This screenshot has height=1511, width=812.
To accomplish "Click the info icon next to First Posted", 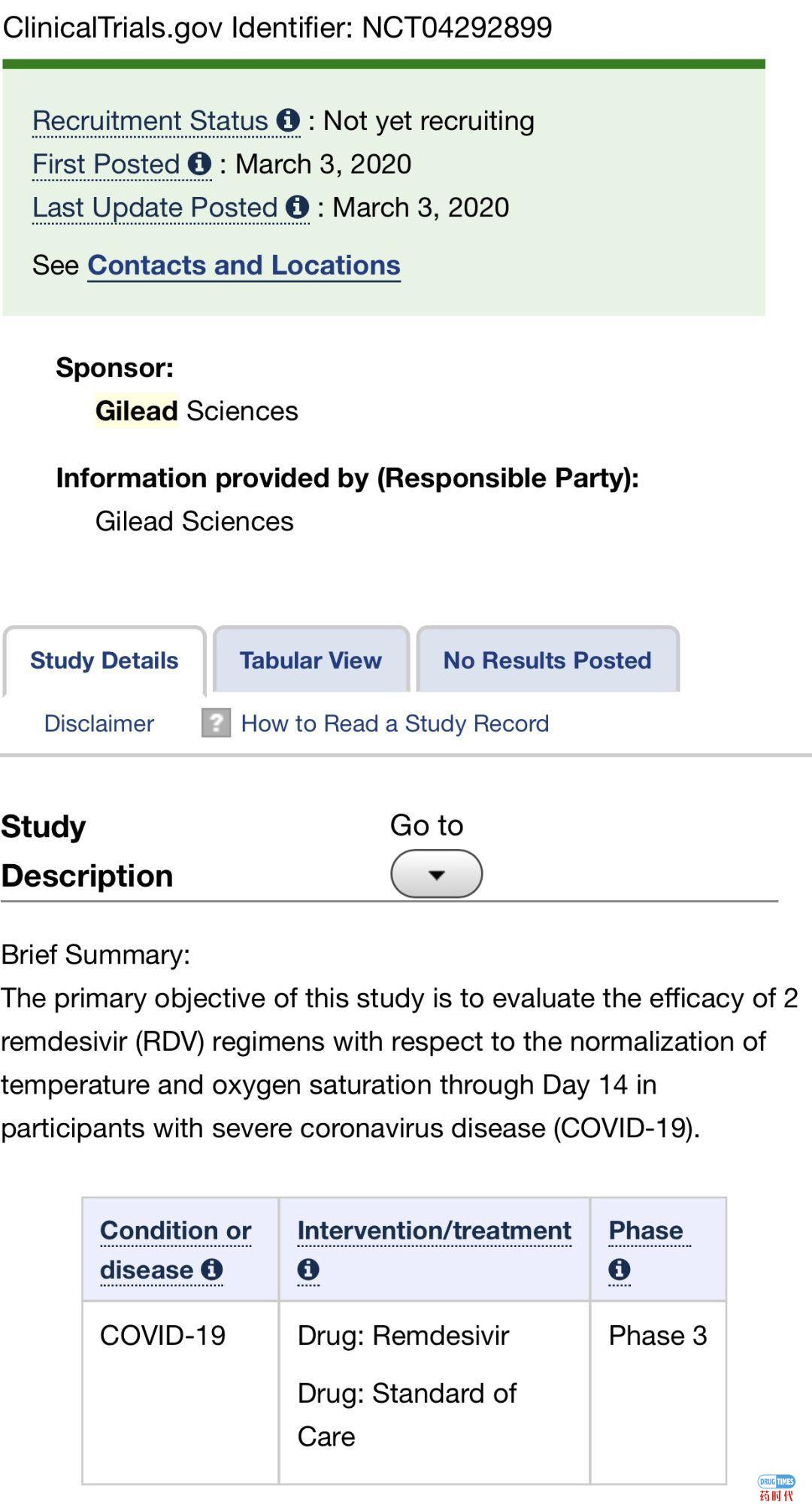I will pos(200,164).
